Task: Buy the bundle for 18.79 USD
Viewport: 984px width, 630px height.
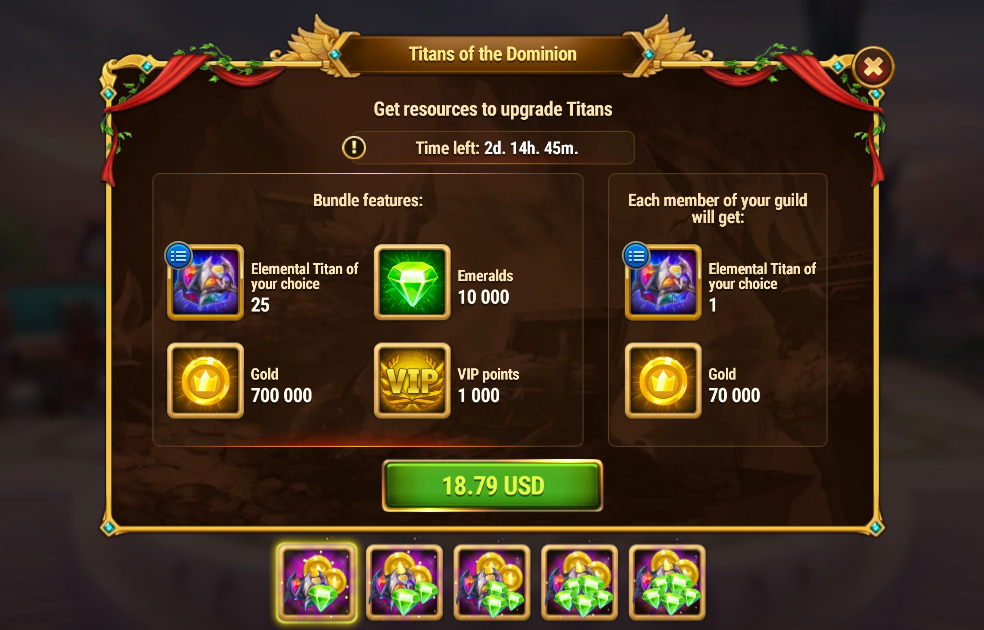Action: [x=493, y=486]
